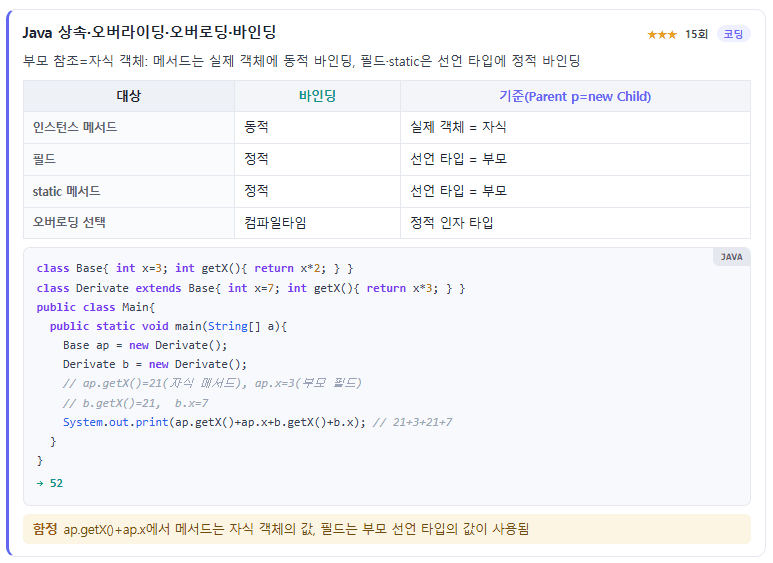
Task: Click the class Derivate extends Base line
Action: pos(250,288)
